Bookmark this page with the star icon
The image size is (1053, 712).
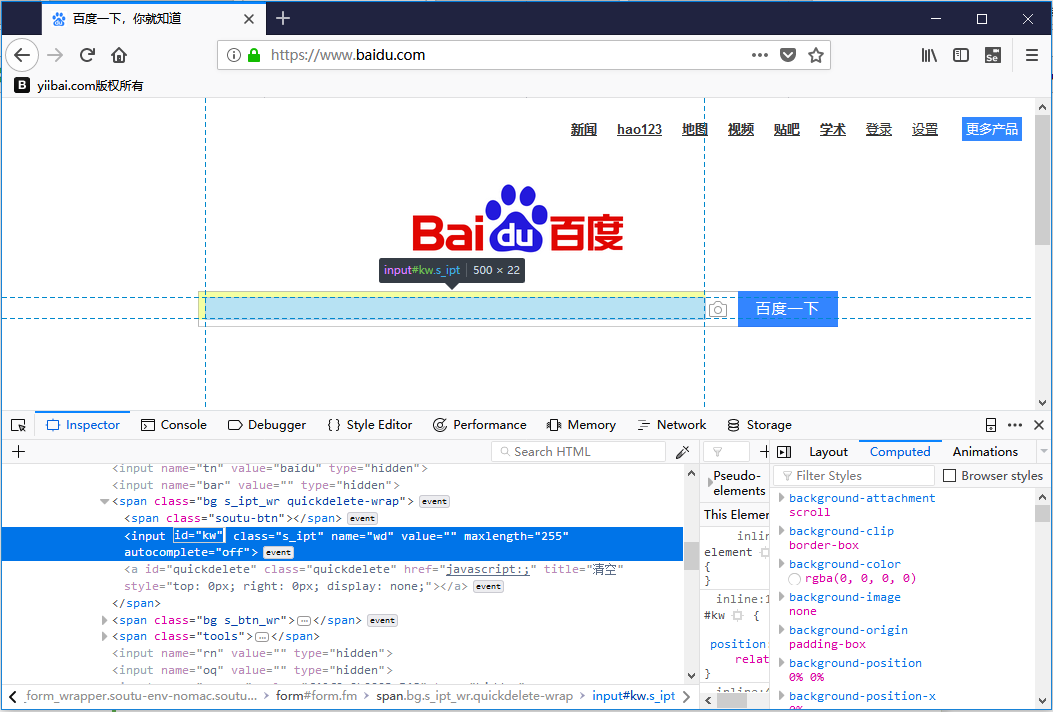816,55
